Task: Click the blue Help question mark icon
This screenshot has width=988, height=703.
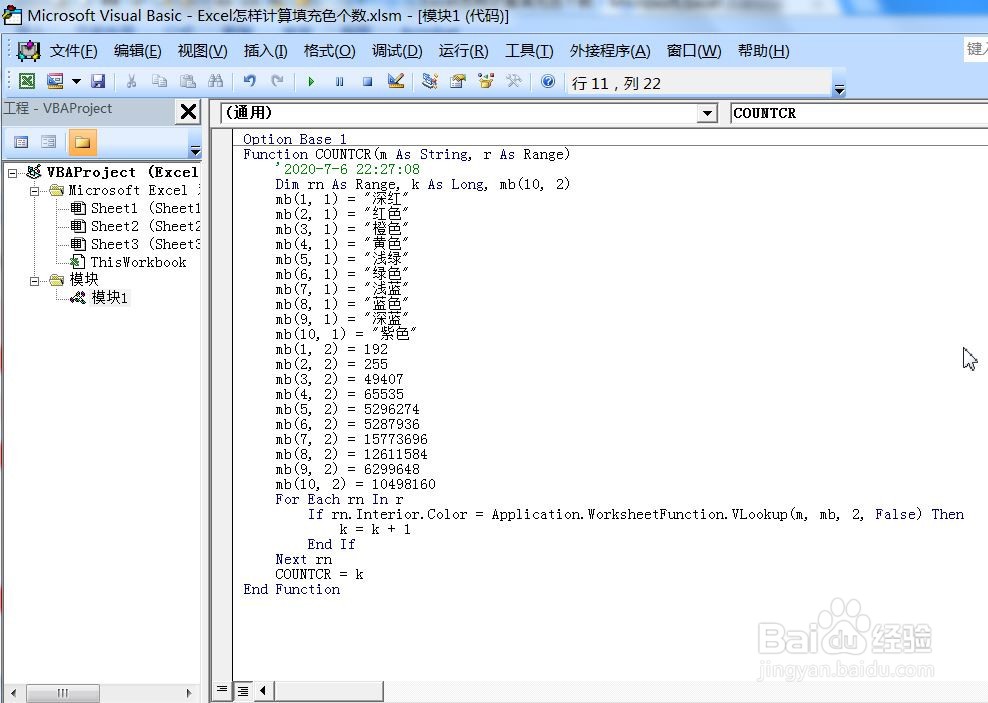Action: (x=548, y=81)
